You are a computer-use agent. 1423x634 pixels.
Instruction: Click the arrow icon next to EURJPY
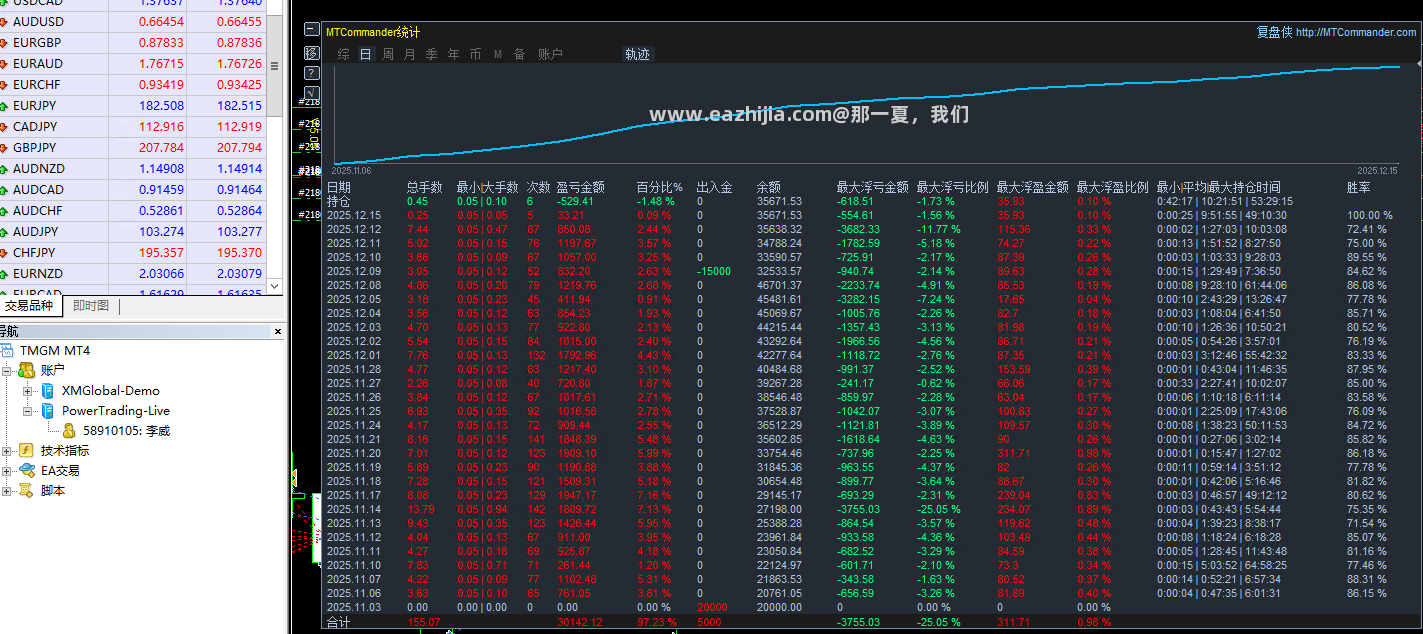(x=5, y=106)
